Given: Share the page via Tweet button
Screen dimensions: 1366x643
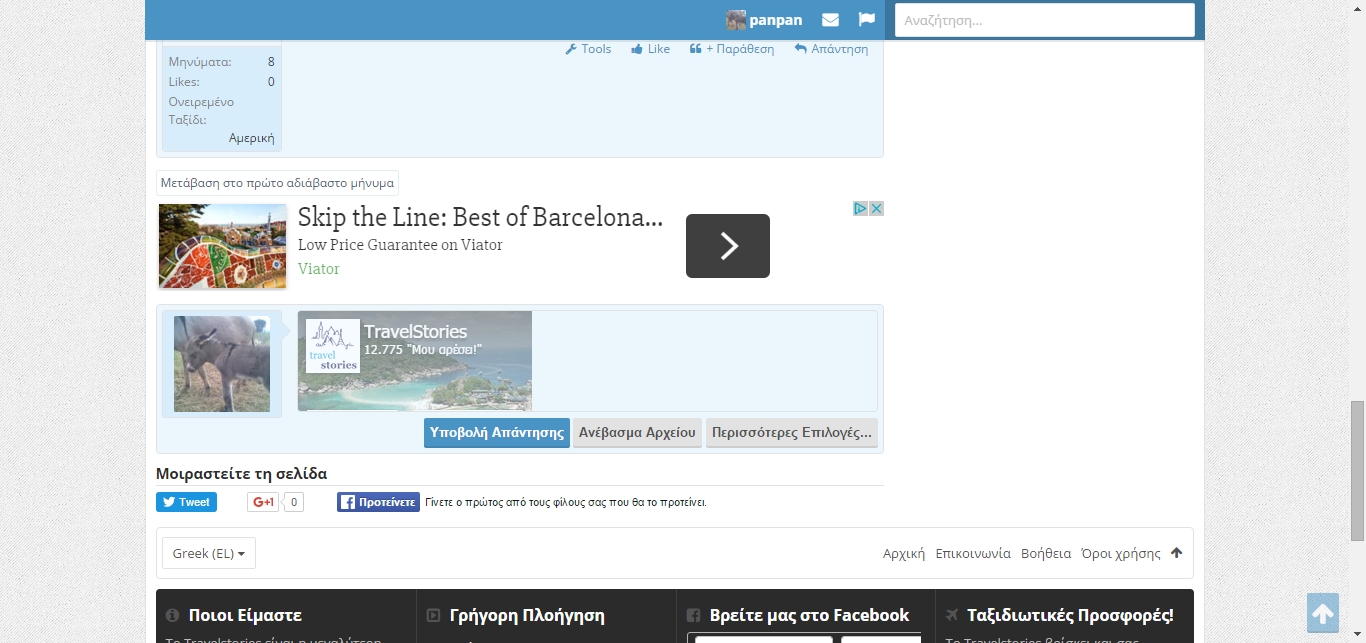Looking at the screenshot, I should [x=186, y=502].
